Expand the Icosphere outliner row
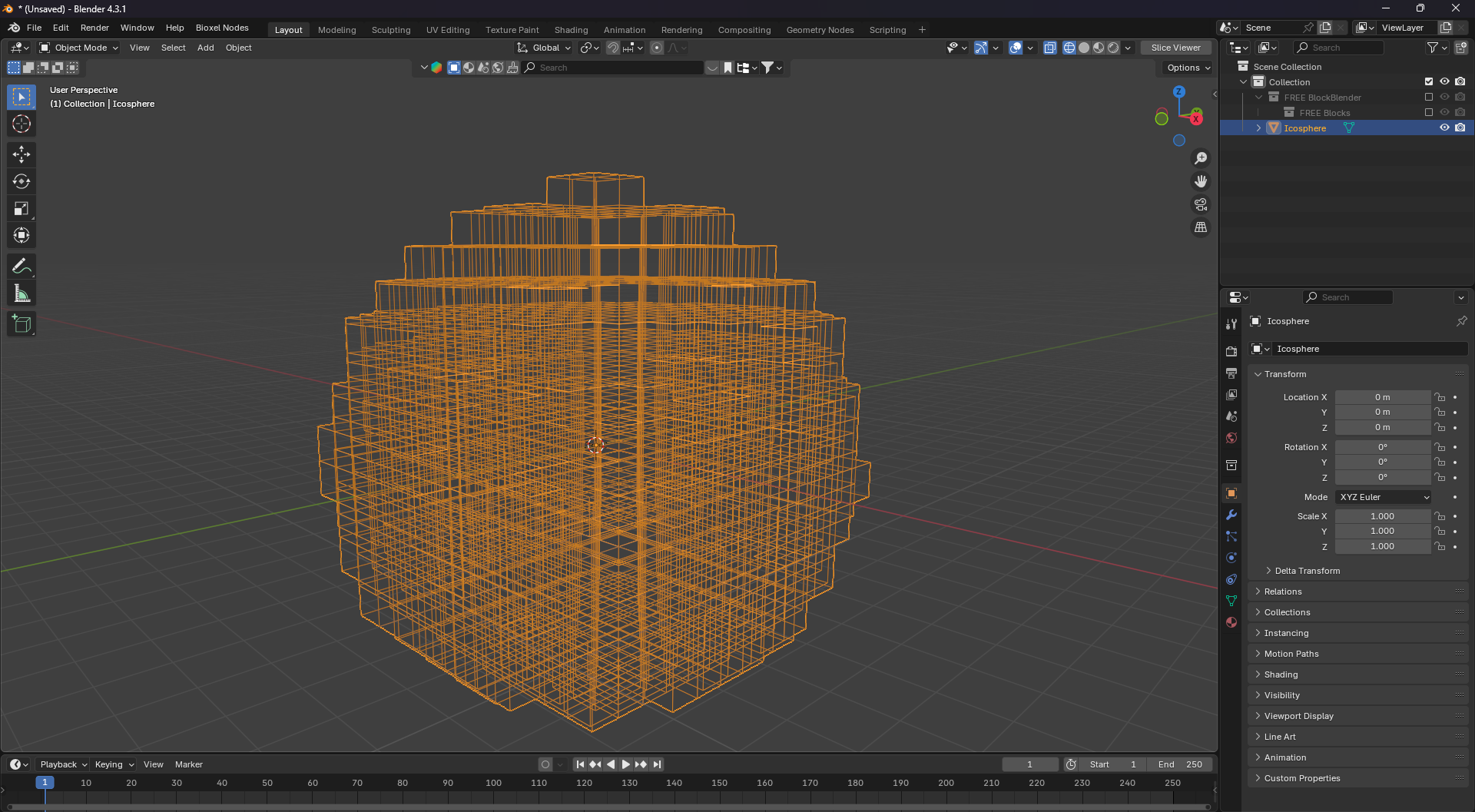Screen dimensions: 1475x812 point(1258,128)
